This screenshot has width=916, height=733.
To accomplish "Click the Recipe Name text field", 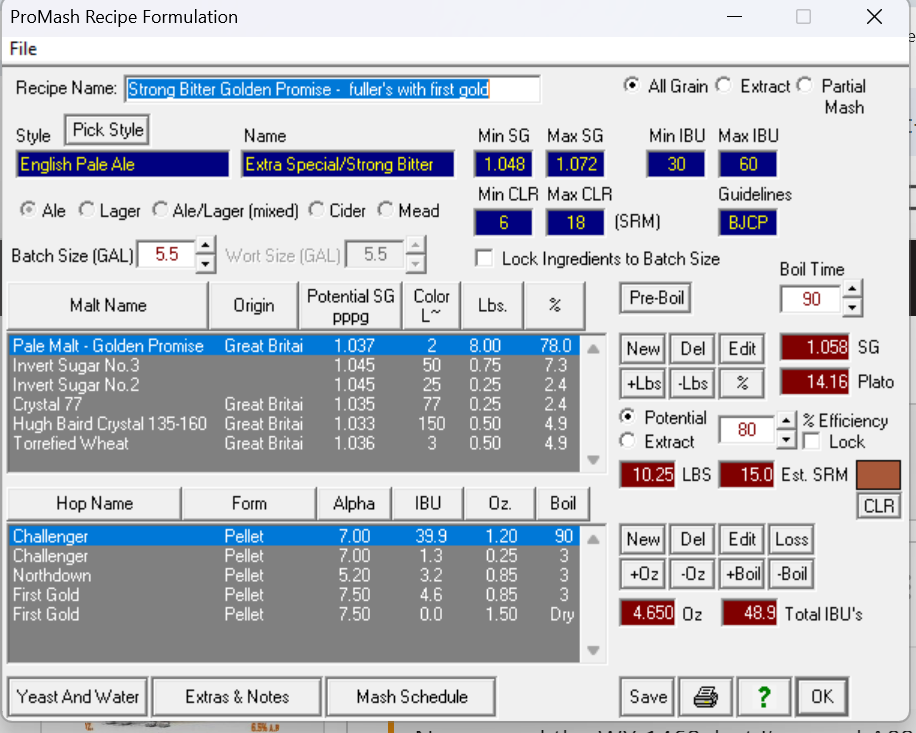I will (x=332, y=89).
